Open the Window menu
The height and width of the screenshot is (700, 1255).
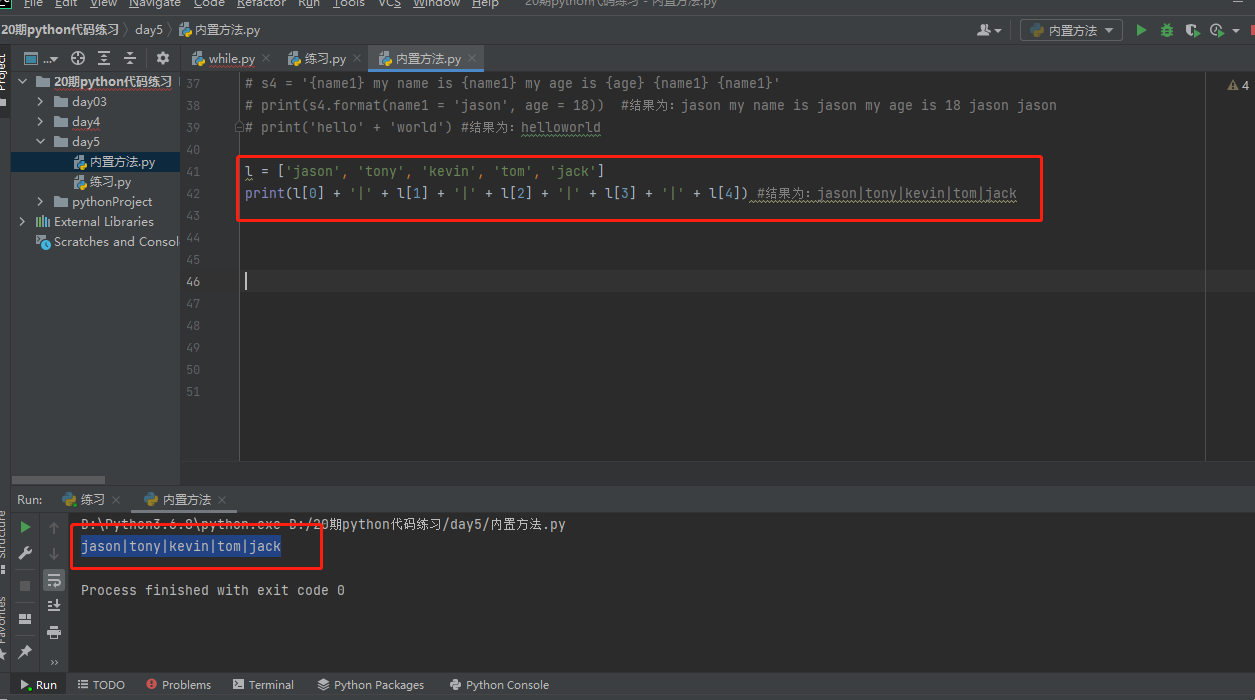pyautogui.click(x=437, y=4)
